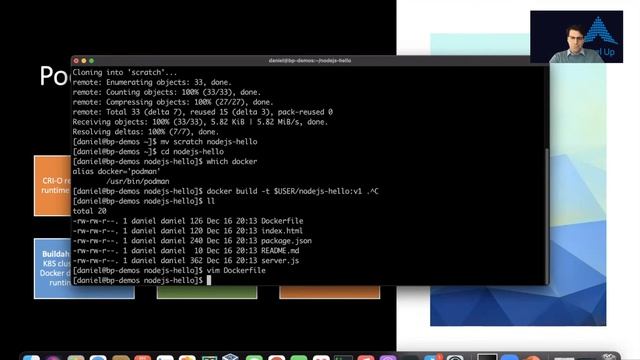The height and width of the screenshot is (360, 640).
Task: Click the 'which docker' command line
Action: pyautogui.click(x=165, y=161)
